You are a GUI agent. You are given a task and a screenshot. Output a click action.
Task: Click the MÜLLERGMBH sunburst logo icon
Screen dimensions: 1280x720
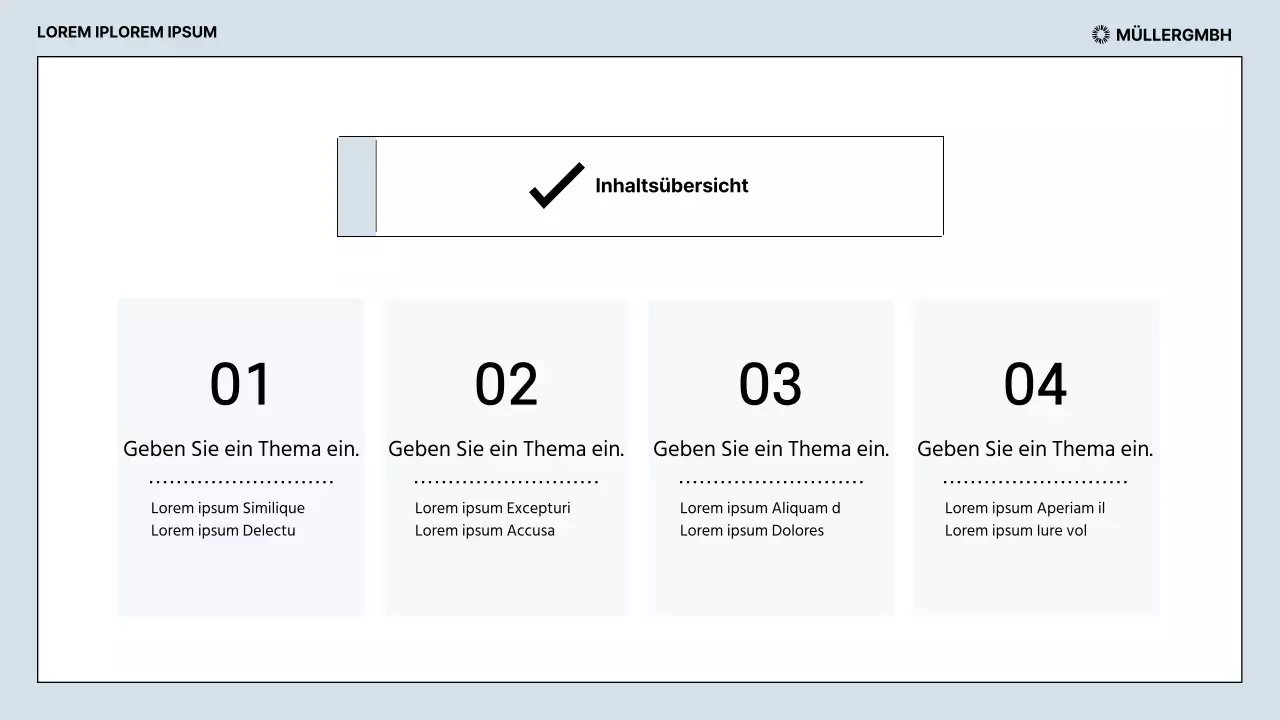click(1101, 35)
